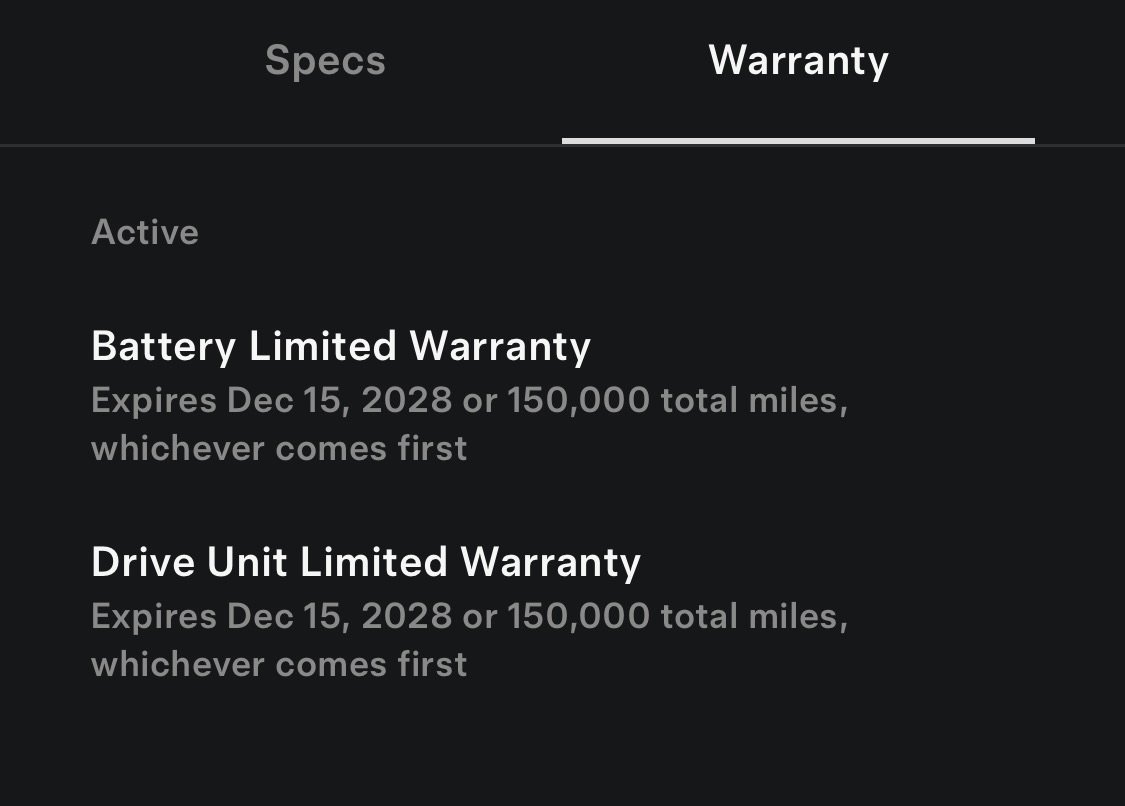Image resolution: width=1125 pixels, height=806 pixels.
Task: Click the word "Battery" in first warranty title
Action: (164, 346)
